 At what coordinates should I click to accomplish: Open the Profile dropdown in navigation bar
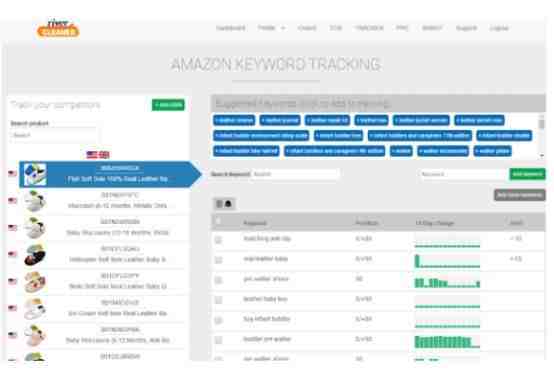(x=271, y=28)
